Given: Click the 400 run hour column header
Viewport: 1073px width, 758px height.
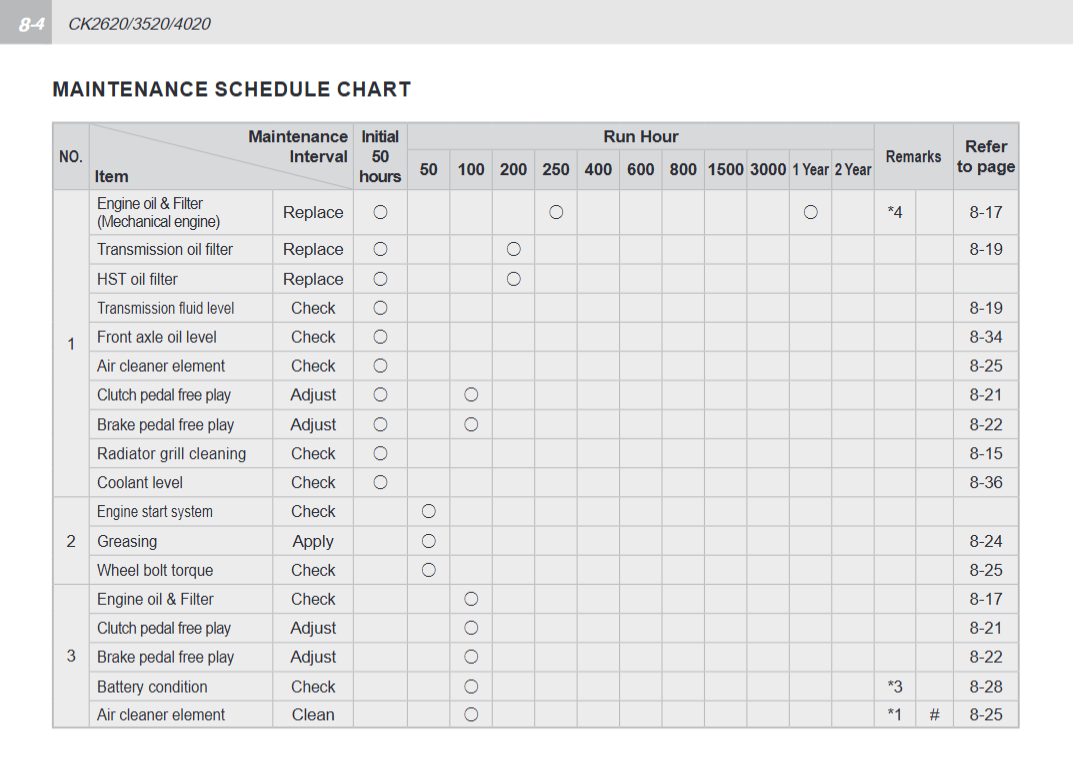Looking at the screenshot, I should pyautogui.click(x=598, y=170).
